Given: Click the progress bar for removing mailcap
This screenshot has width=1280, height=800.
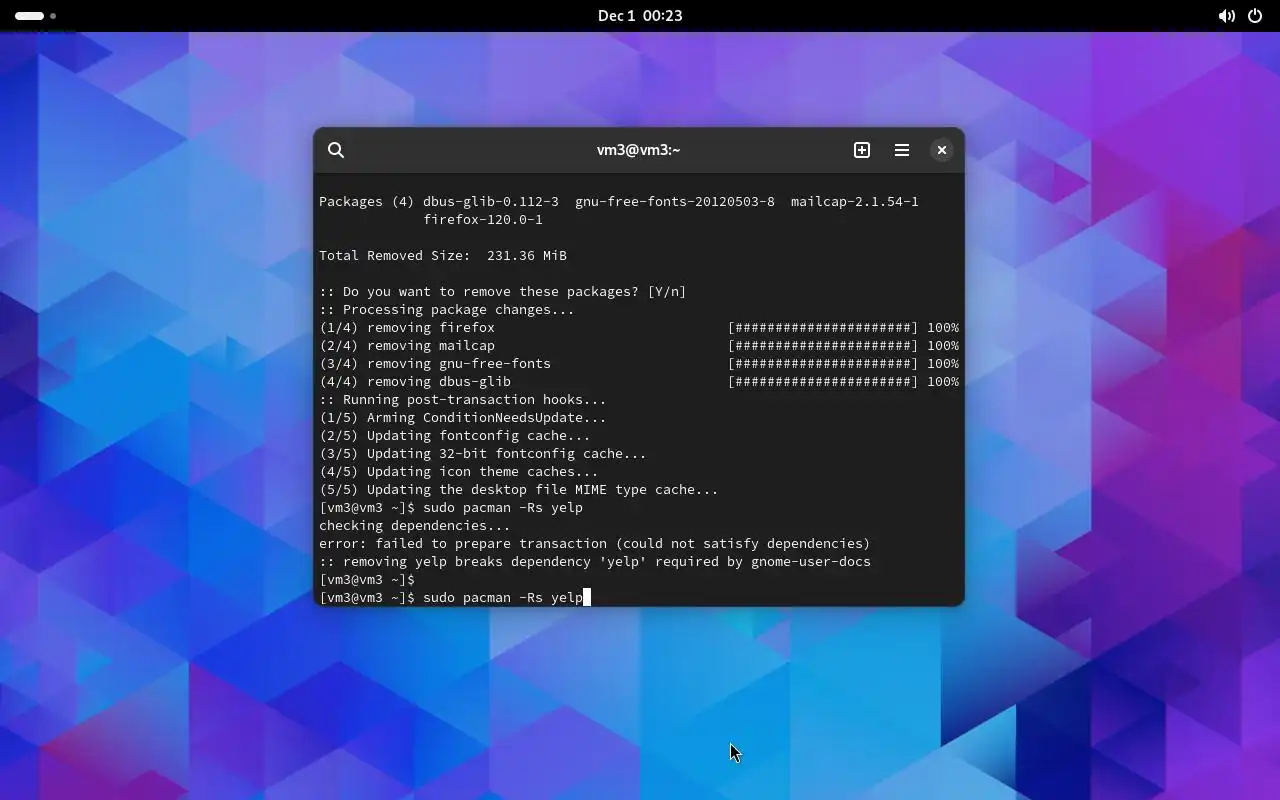Looking at the screenshot, I should point(823,346).
